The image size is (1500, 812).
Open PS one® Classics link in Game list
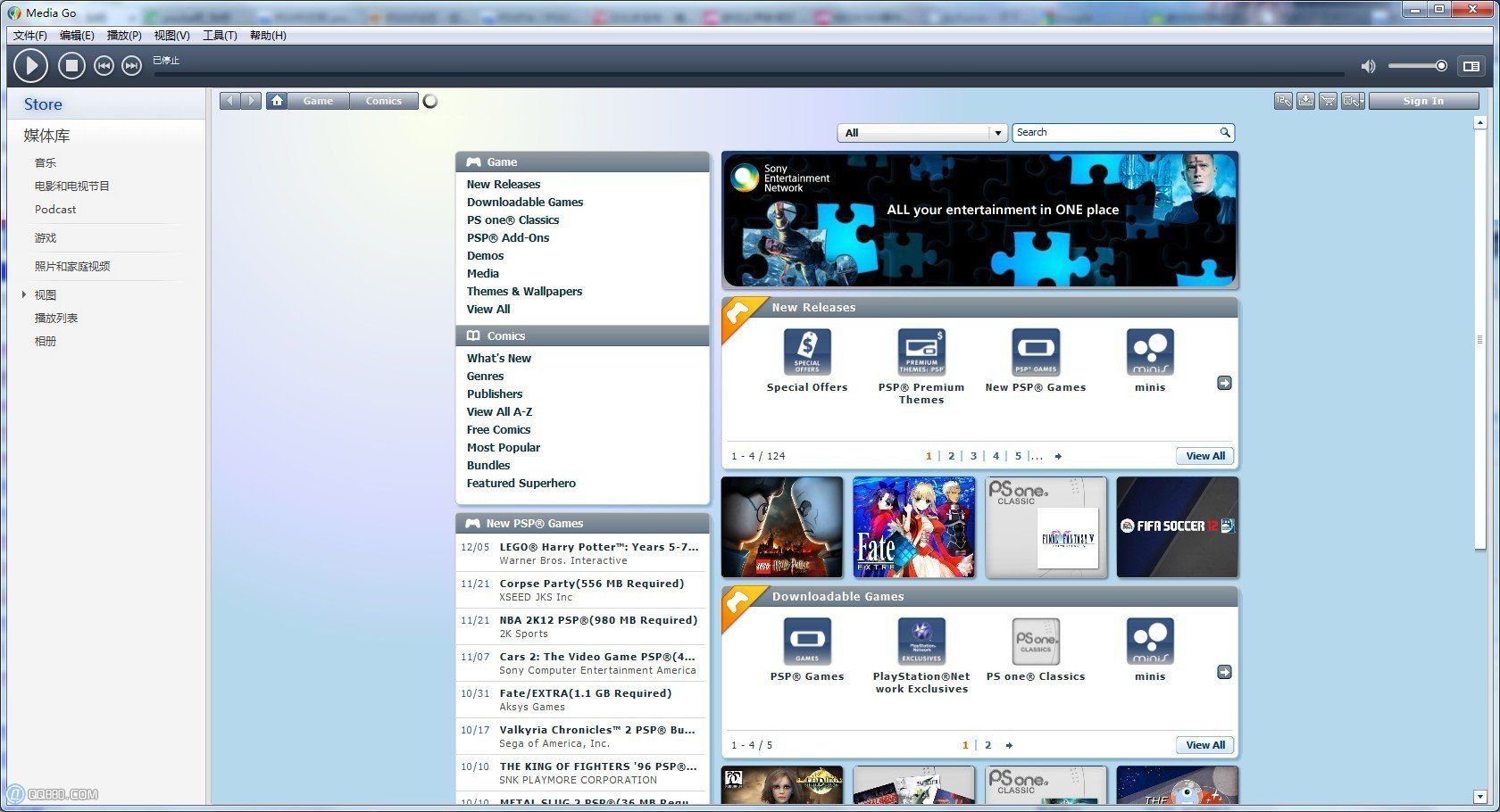513,220
